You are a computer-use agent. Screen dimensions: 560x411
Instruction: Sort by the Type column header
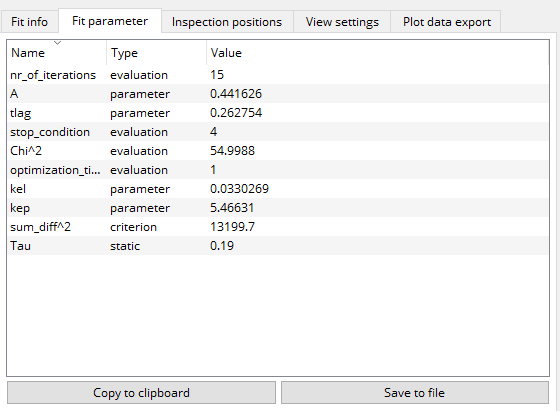(156, 53)
